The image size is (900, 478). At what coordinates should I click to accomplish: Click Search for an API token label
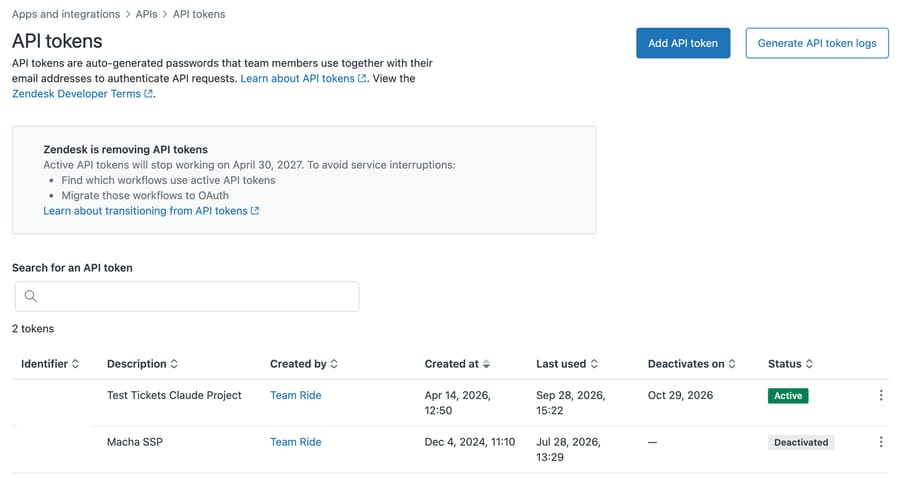click(72, 268)
